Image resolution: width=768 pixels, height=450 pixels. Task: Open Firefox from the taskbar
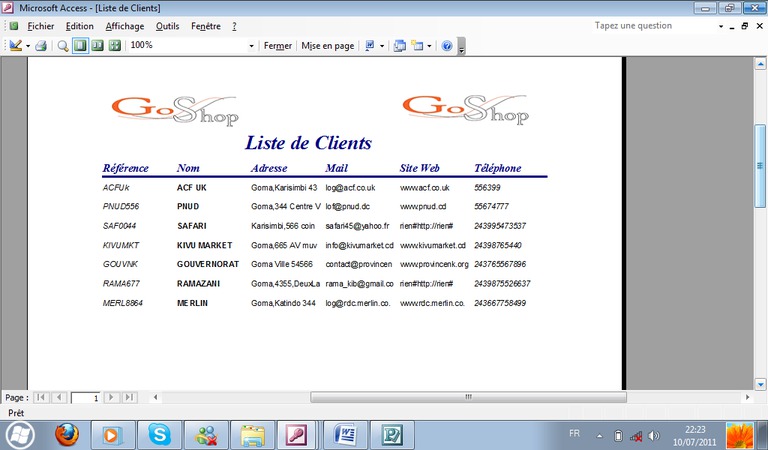(x=67, y=435)
